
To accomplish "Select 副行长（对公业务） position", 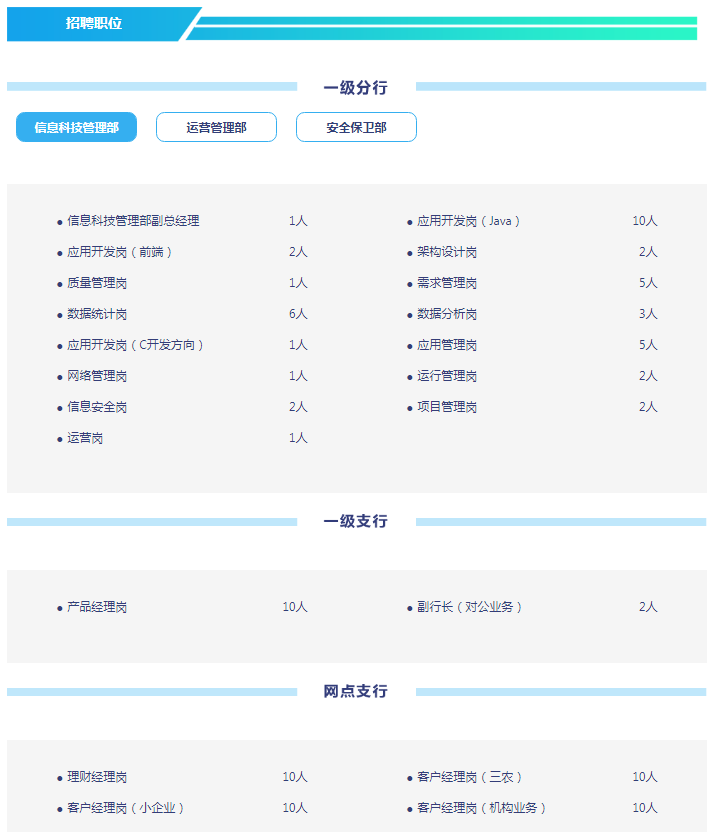I will 470,607.
